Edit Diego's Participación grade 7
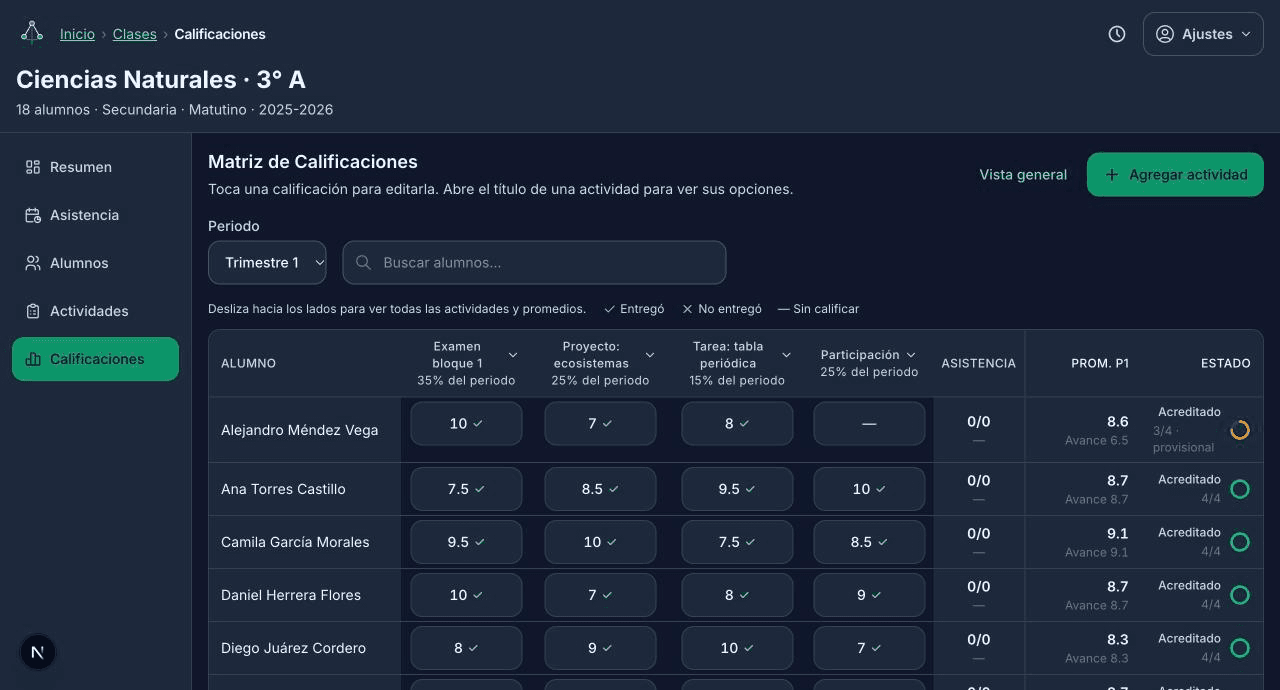 tap(869, 648)
